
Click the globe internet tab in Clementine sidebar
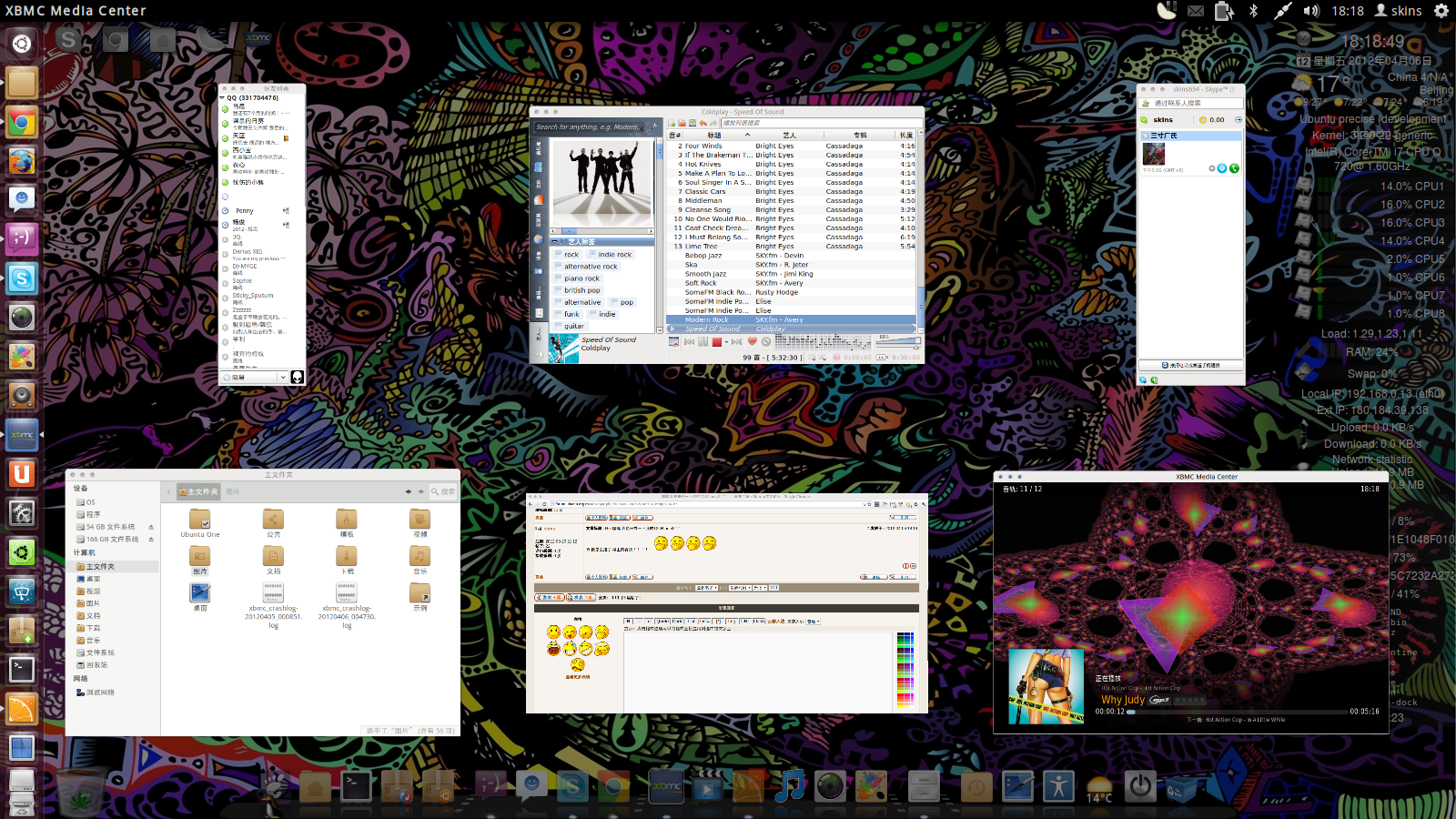(x=539, y=239)
